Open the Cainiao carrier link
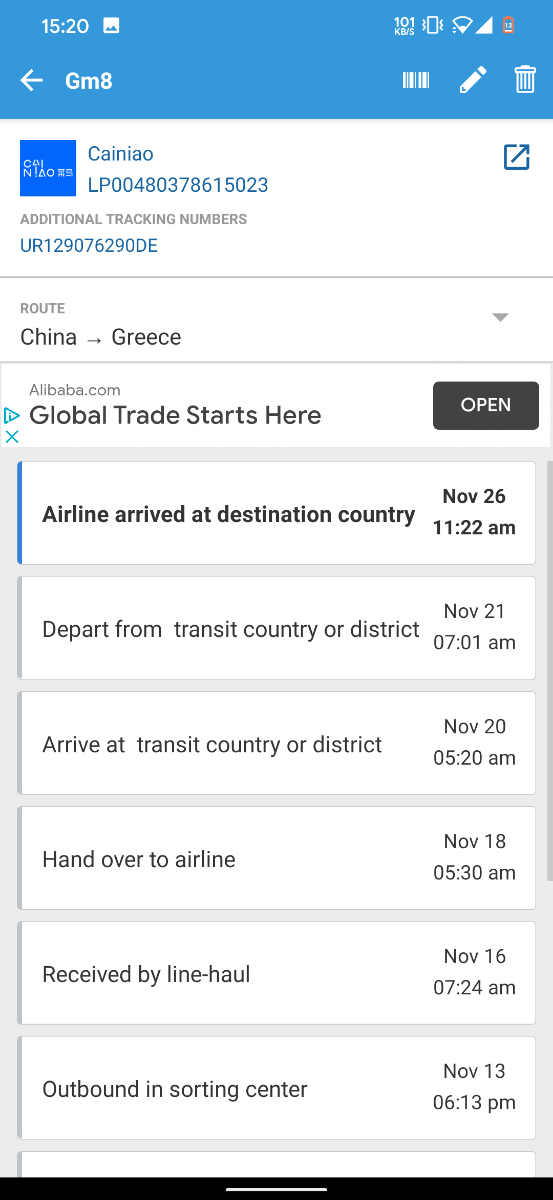Image resolution: width=553 pixels, height=1200 pixels. tap(120, 154)
